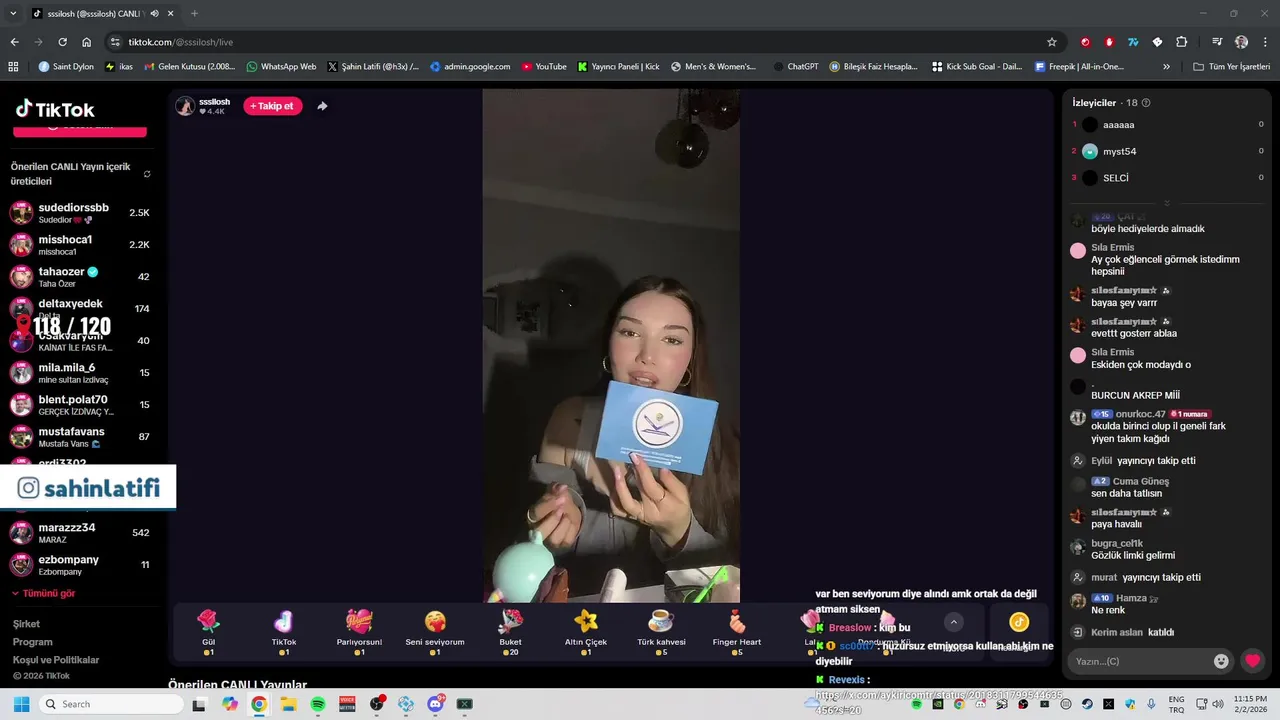This screenshot has height=720, width=1280.
Task: Send the Gül rose gift
Action: (x=208, y=632)
